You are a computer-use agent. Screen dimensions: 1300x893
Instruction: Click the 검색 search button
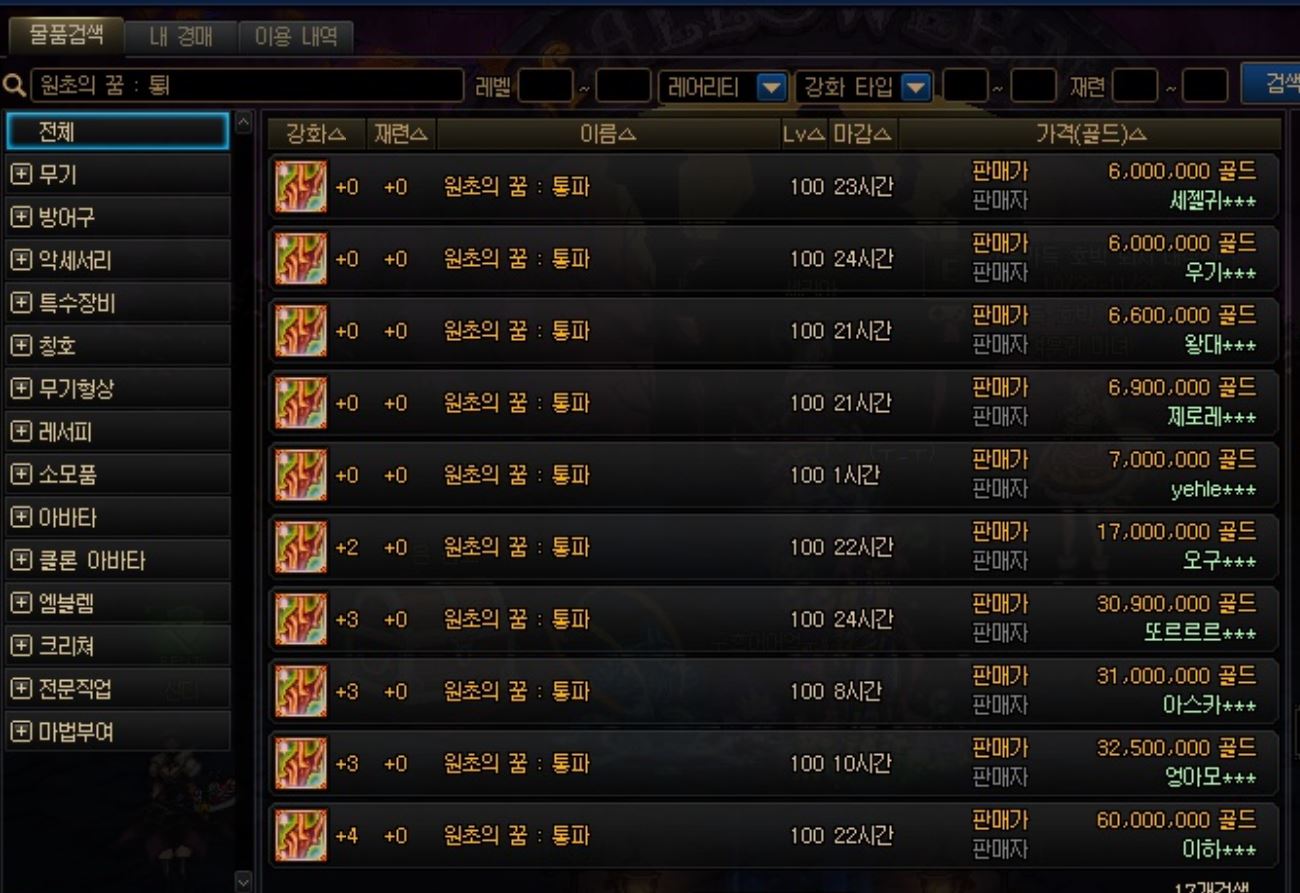[x=1271, y=84]
